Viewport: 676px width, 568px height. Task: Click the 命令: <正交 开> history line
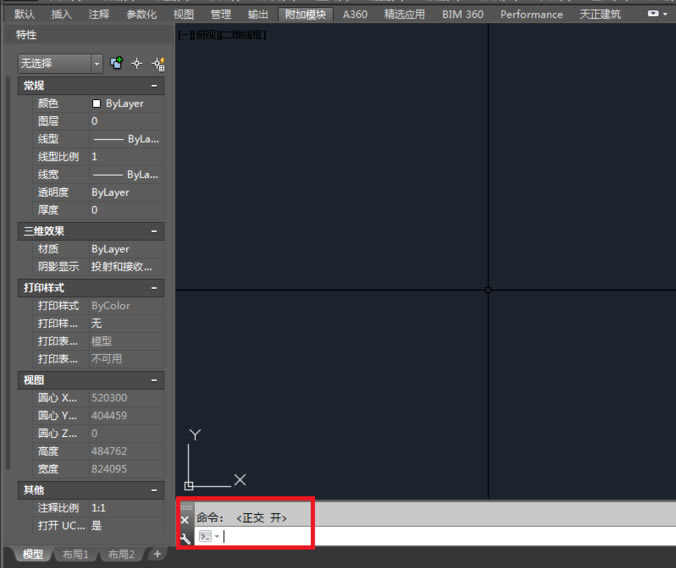point(241,518)
